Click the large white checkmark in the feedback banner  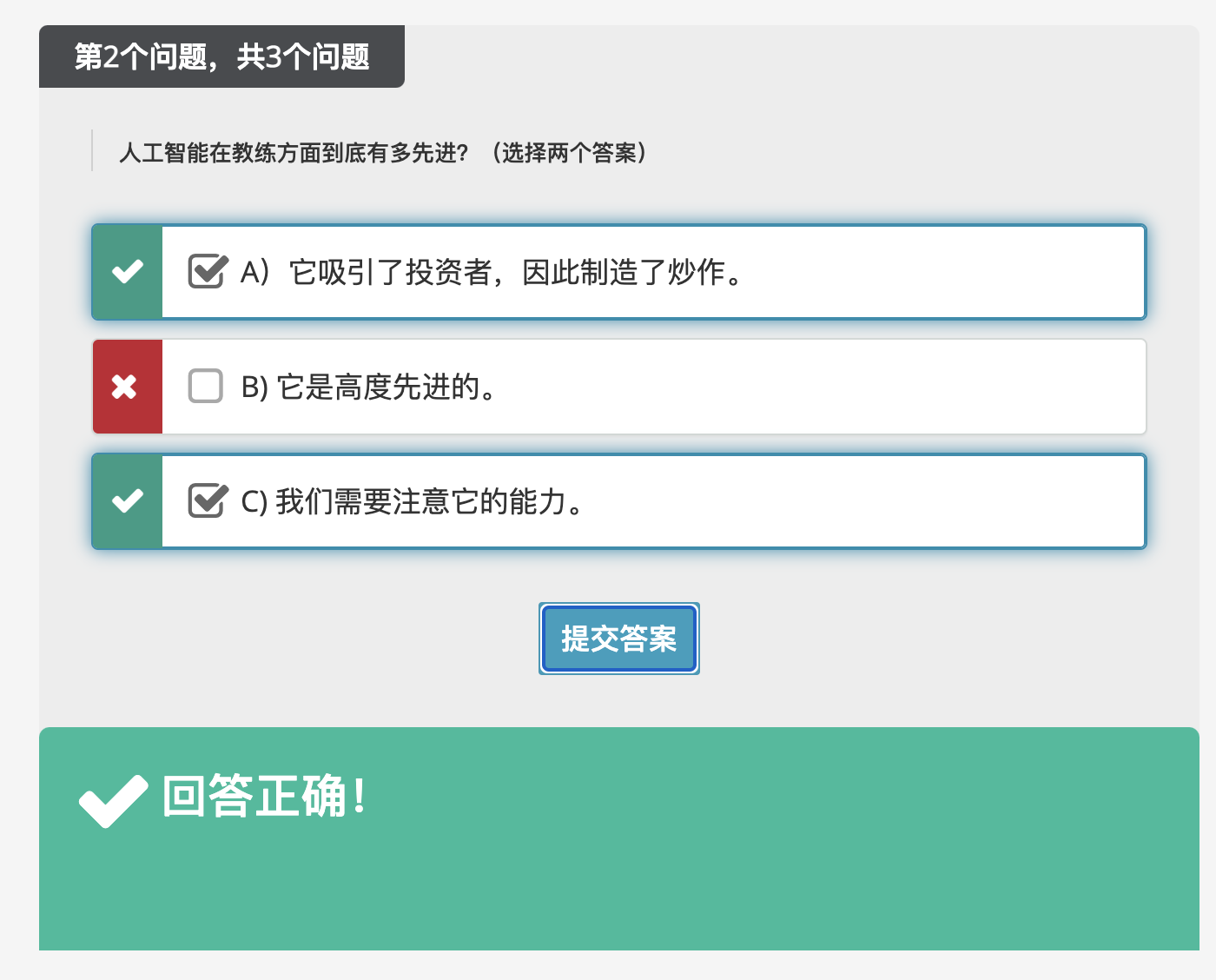tap(113, 799)
